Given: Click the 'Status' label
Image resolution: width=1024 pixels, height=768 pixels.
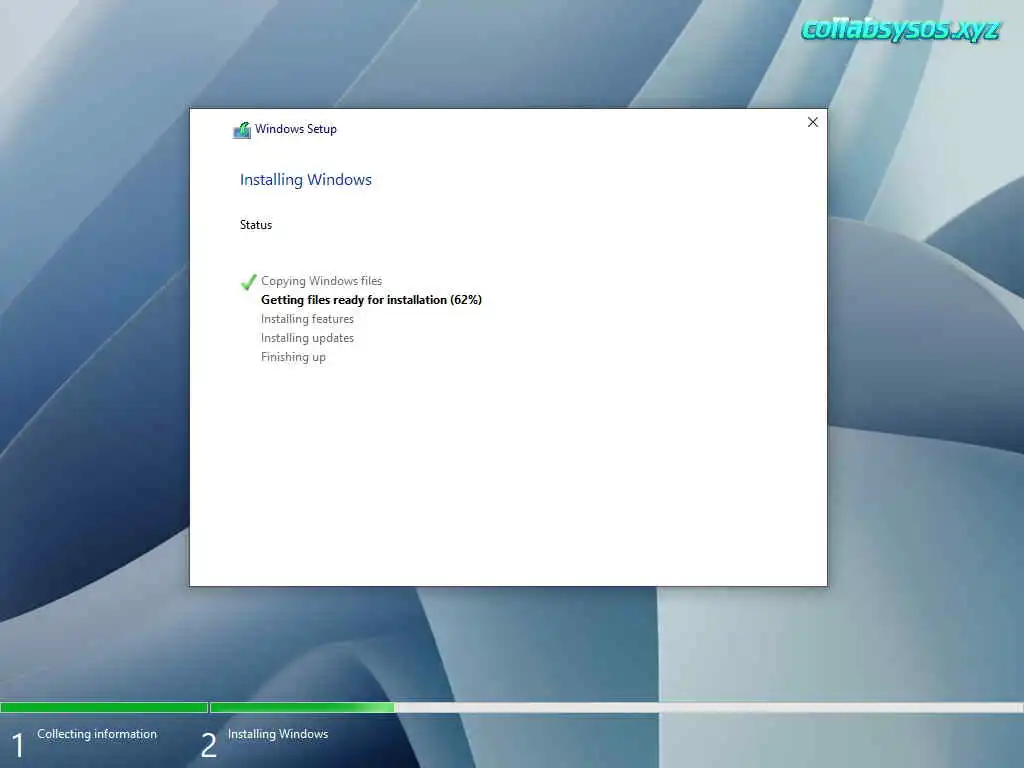Looking at the screenshot, I should 255,225.
